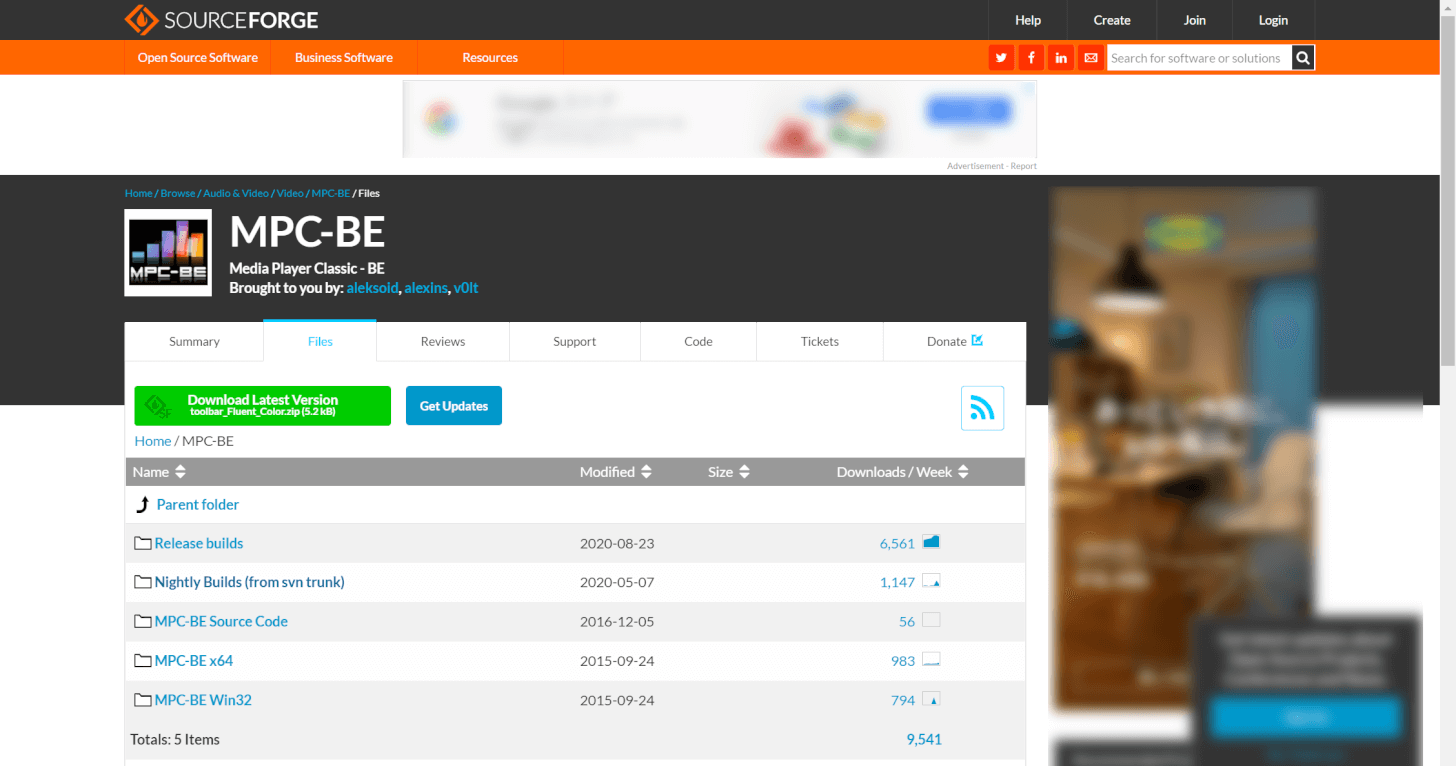Viewport: 1456px width, 766px height.
Task: Click the Parent folder up-arrow icon
Action: [142, 505]
